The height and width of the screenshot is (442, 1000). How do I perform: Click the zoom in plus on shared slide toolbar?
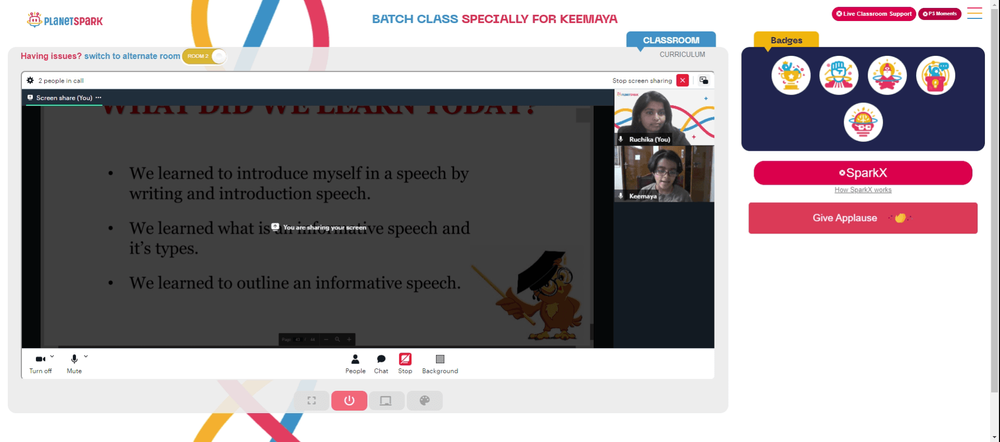(x=349, y=339)
